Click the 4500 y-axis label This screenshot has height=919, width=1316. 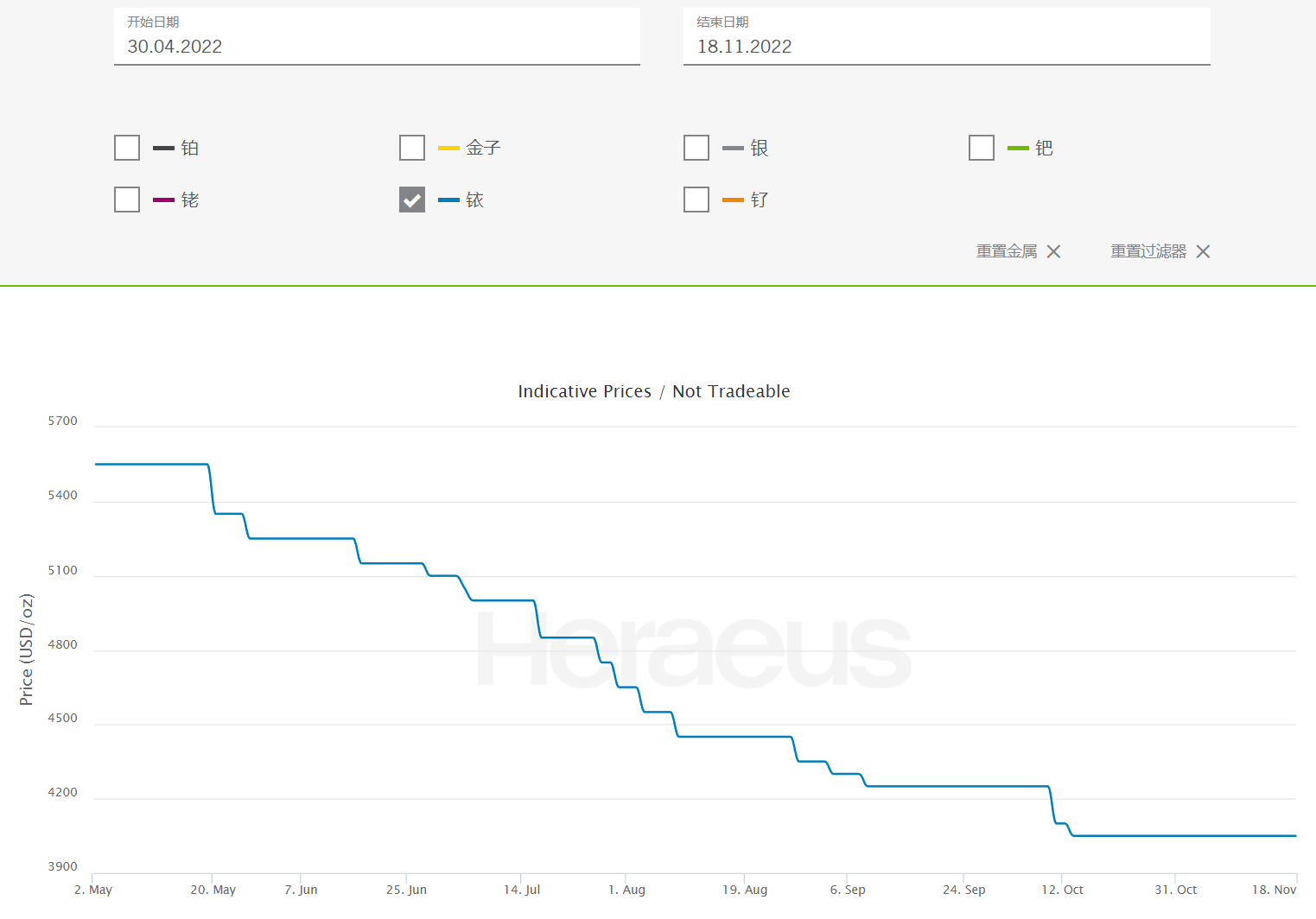[62, 718]
